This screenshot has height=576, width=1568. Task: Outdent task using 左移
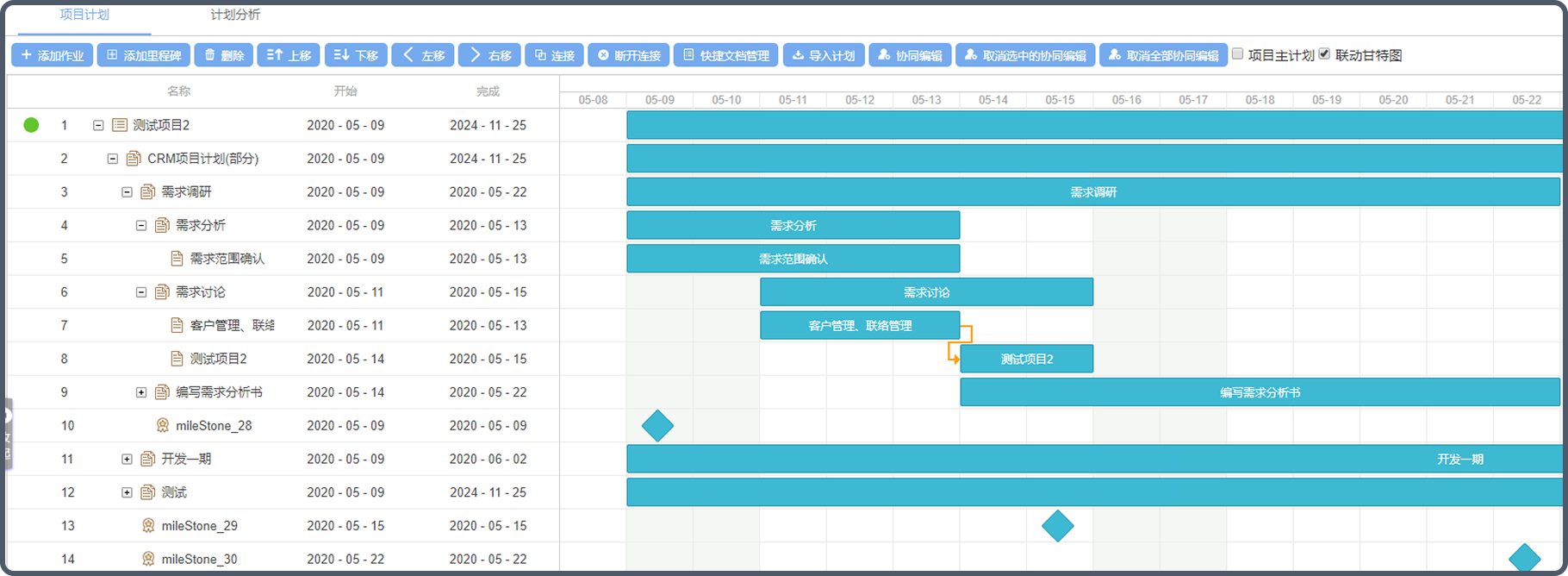(423, 55)
